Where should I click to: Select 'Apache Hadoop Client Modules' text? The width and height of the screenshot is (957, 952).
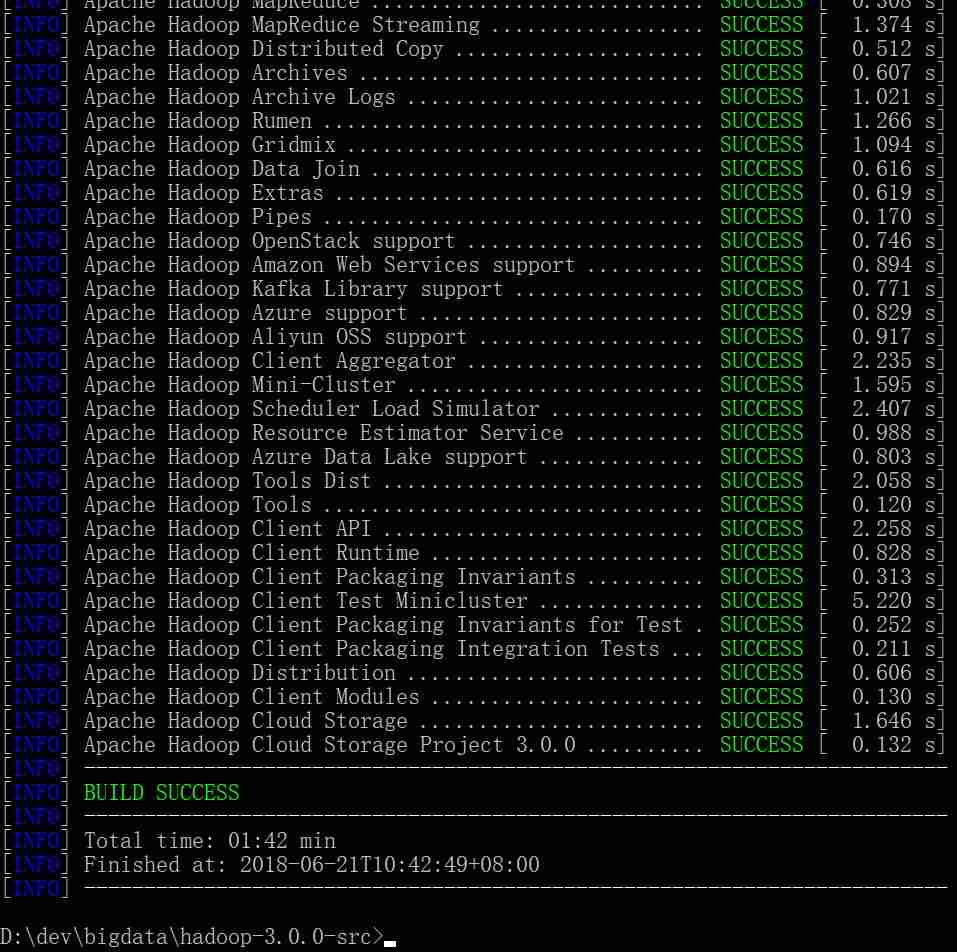coord(251,697)
